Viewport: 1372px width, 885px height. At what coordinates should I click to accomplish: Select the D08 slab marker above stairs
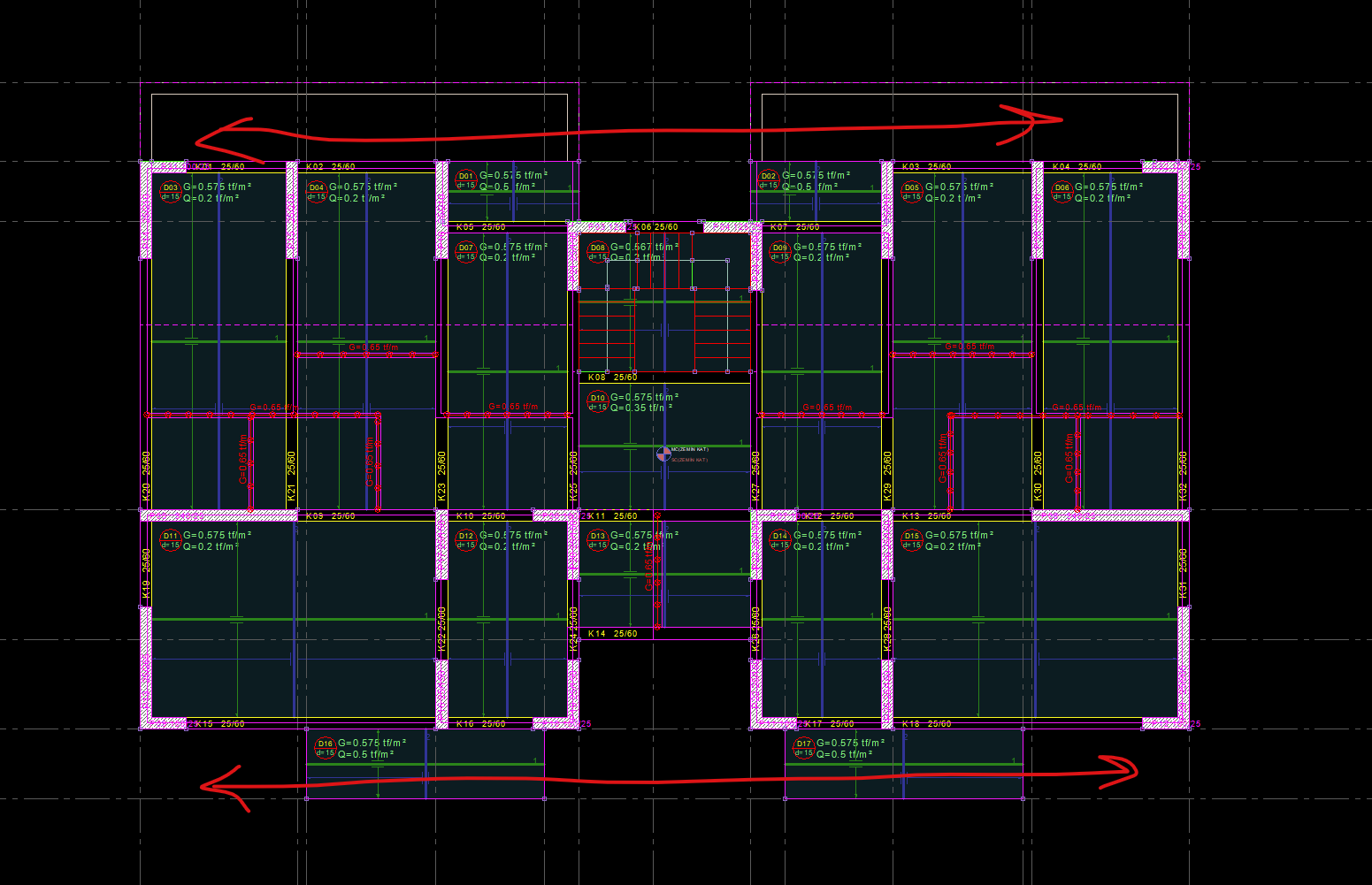tap(598, 251)
